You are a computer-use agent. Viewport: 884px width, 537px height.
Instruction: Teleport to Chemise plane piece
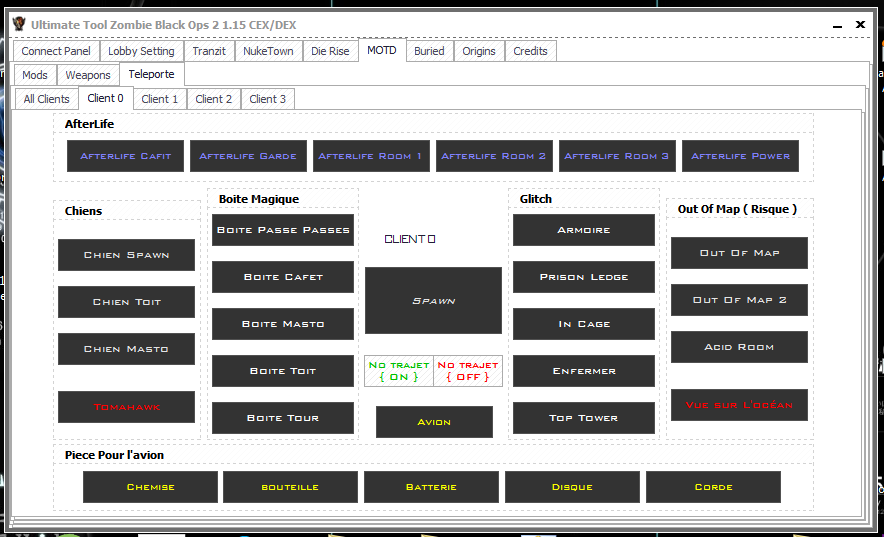151,487
